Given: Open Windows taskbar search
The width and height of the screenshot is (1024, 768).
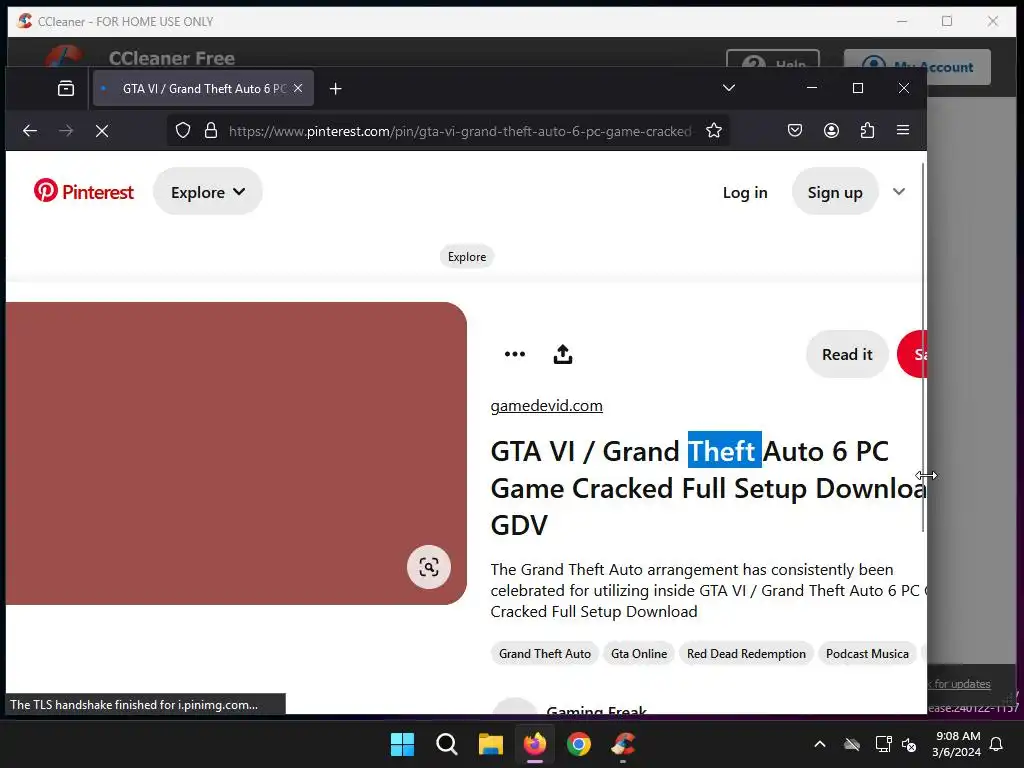Looking at the screenshot, I should [x=447, y=744].
